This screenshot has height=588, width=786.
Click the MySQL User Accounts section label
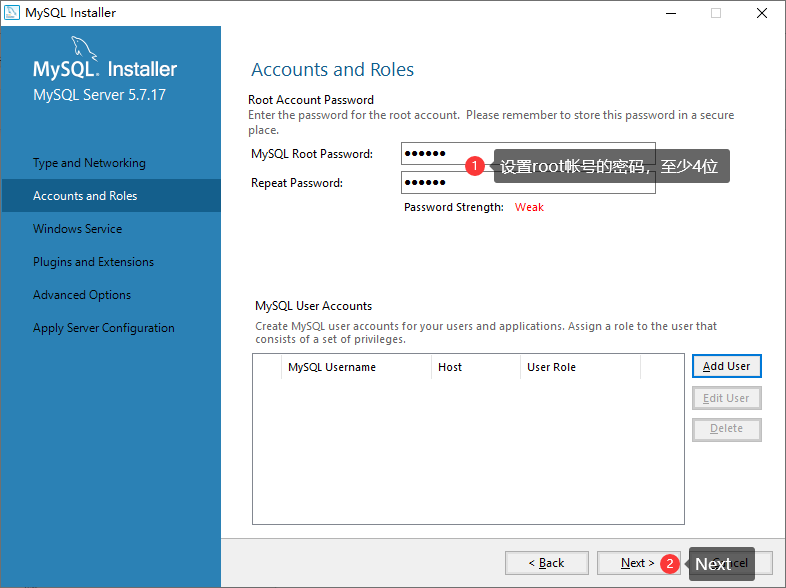point(313,306)
